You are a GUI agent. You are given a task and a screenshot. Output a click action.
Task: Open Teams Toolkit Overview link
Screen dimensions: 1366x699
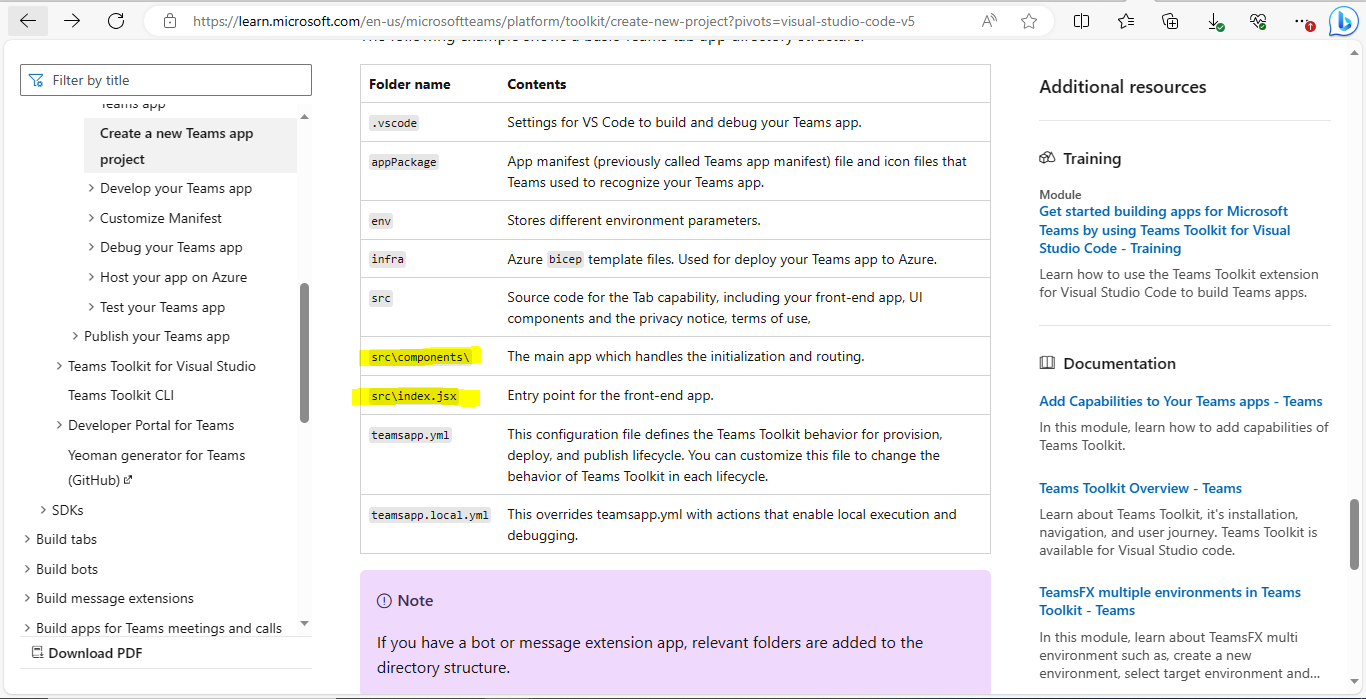[1139, 488]
